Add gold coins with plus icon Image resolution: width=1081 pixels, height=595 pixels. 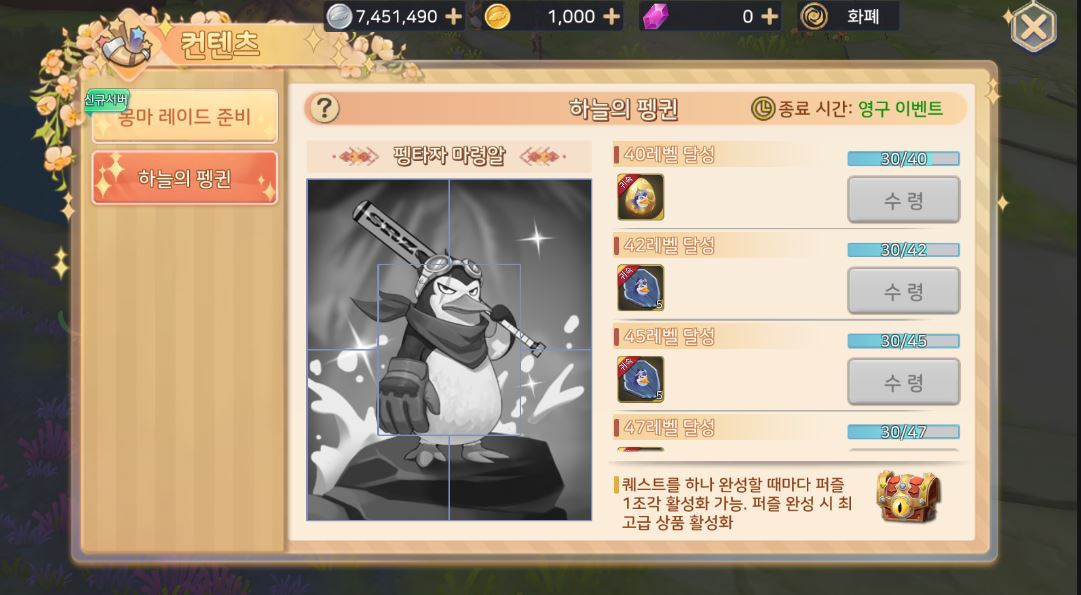pos(612,17)
